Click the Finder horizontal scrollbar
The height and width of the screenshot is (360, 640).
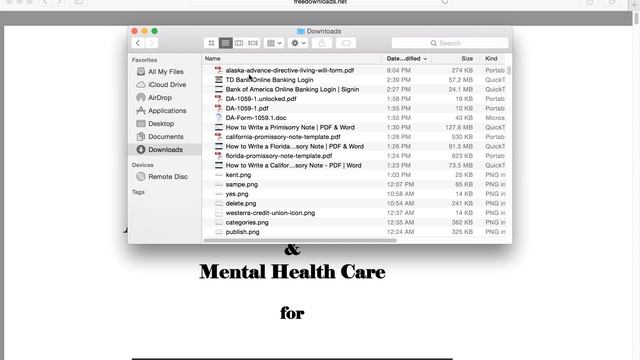(300, 240)
